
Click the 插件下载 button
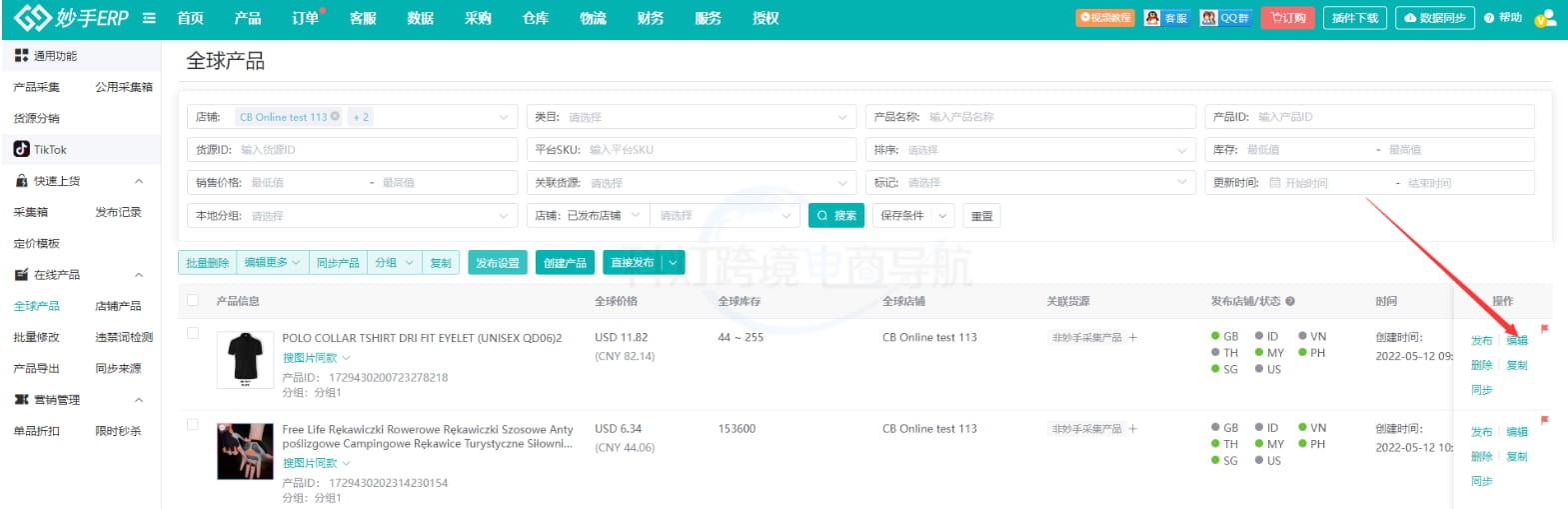(1355, 18)
